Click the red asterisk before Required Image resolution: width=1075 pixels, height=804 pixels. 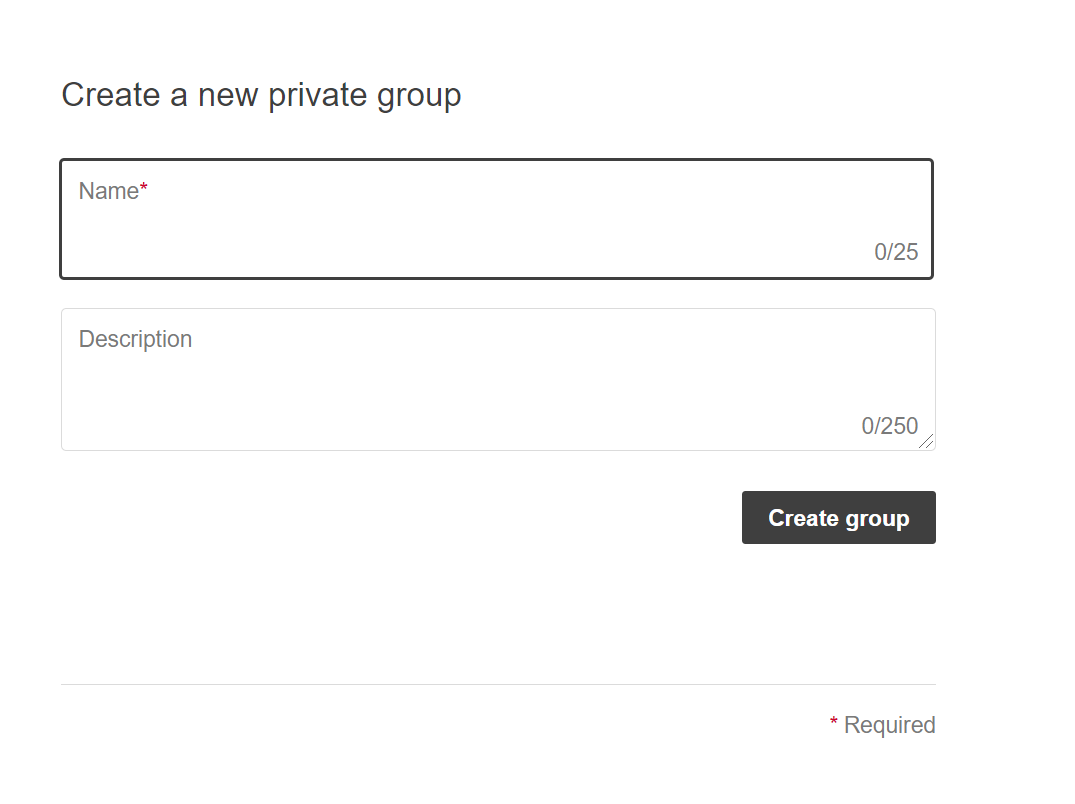point(834,722)
